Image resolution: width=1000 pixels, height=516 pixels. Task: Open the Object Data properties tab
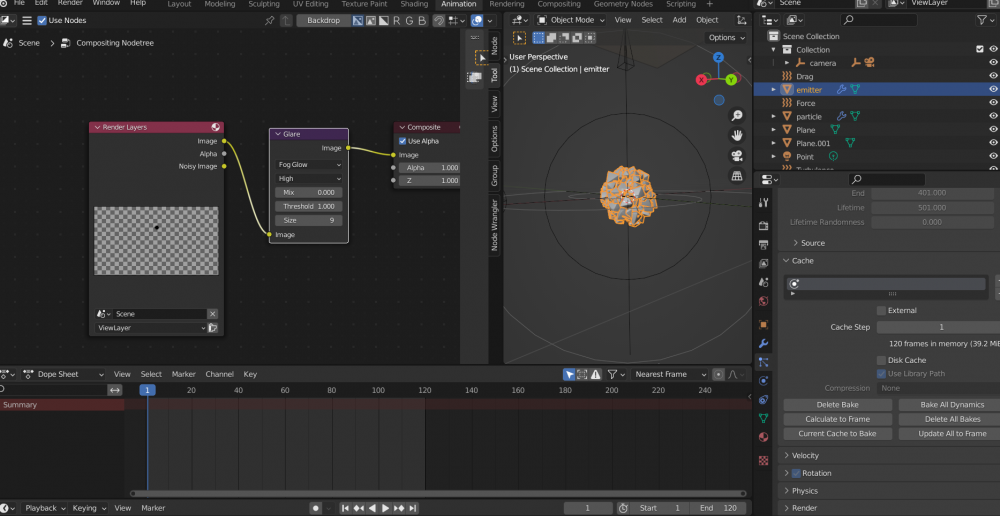(763, 418)
